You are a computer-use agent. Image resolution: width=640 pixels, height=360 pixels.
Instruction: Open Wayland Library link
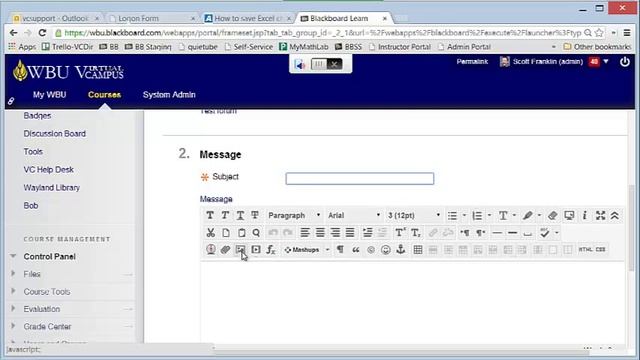pos(52,188)
